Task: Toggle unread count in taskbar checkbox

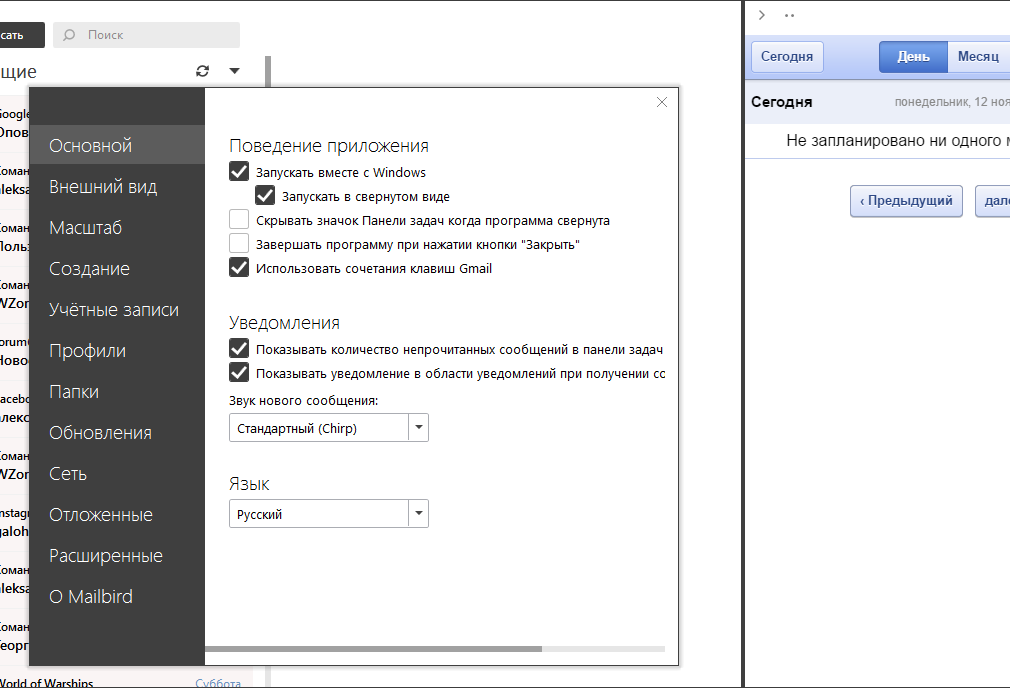Action: click(x=239, y=349)
